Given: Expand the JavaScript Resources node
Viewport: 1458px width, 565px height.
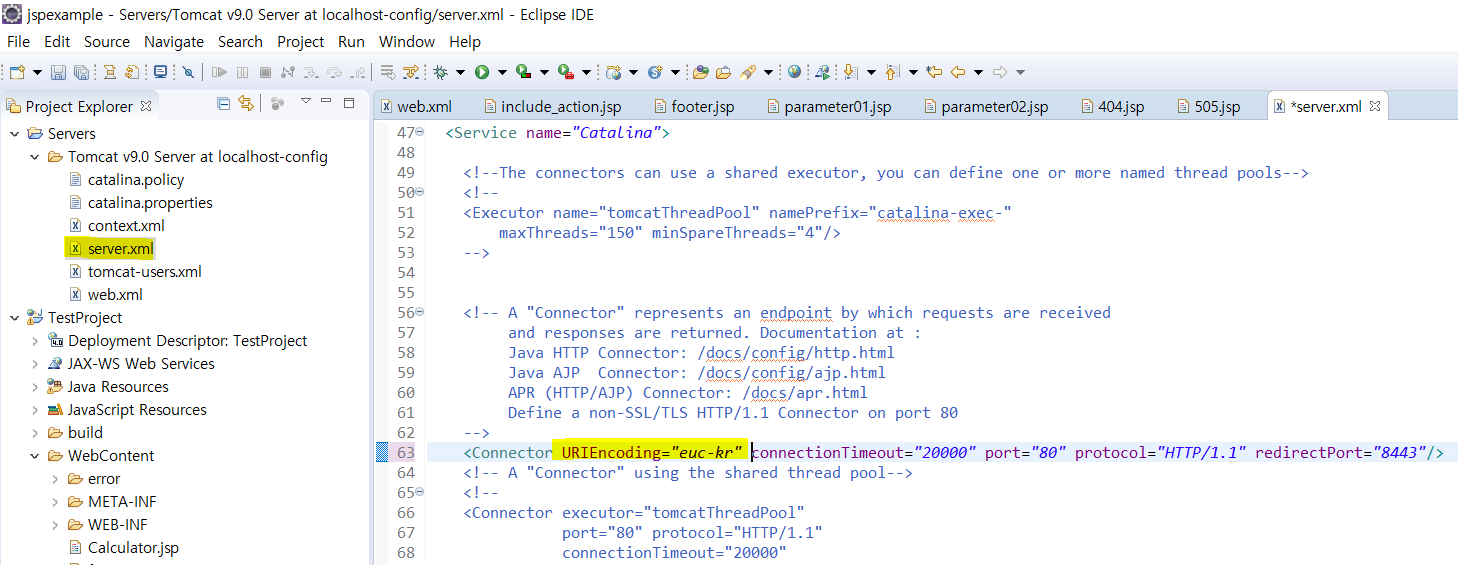Looking at the screenshot, I should click(x=34, y=409).
